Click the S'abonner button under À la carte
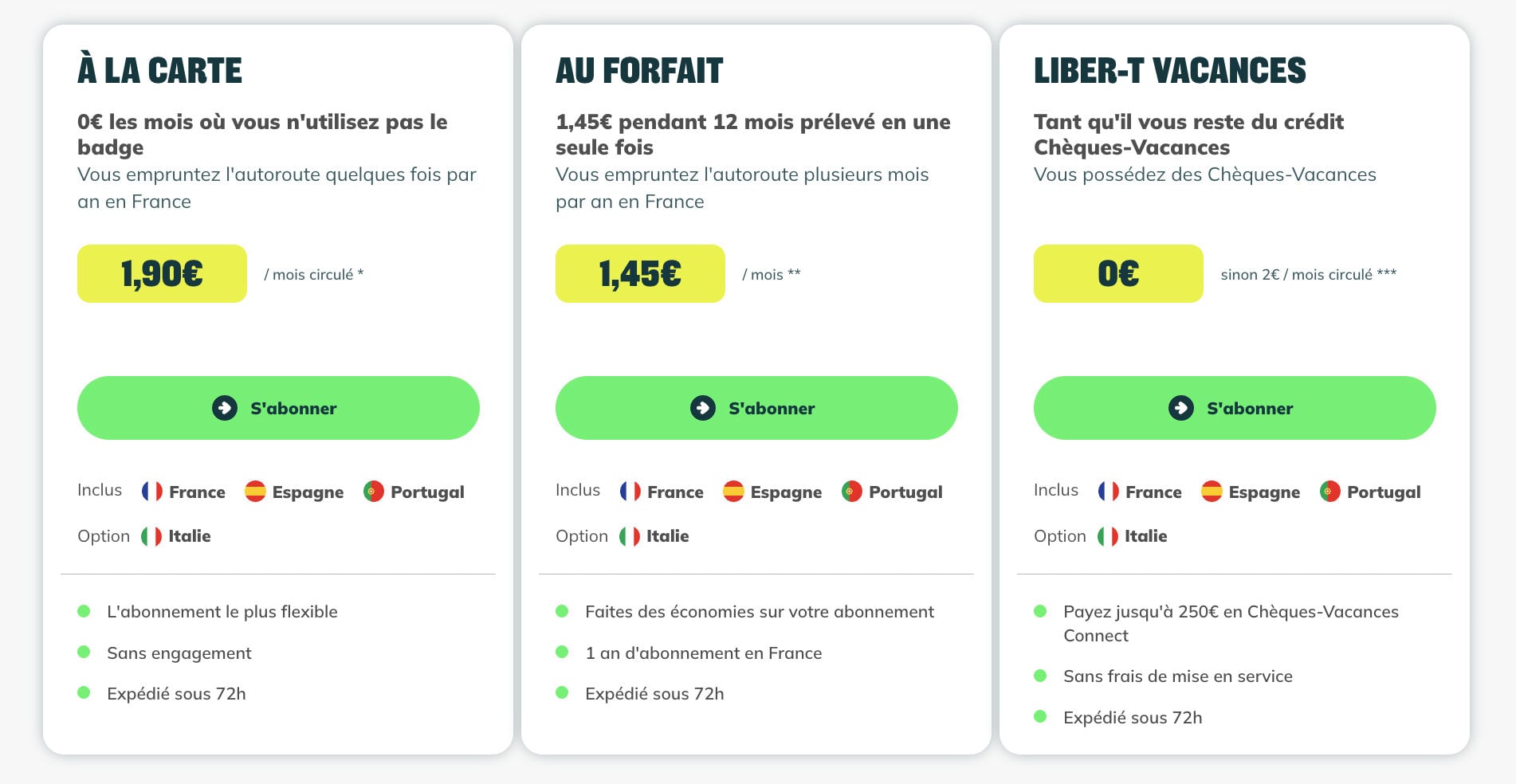This screenshot has height=784, width=1516. (x=278, y=408)
